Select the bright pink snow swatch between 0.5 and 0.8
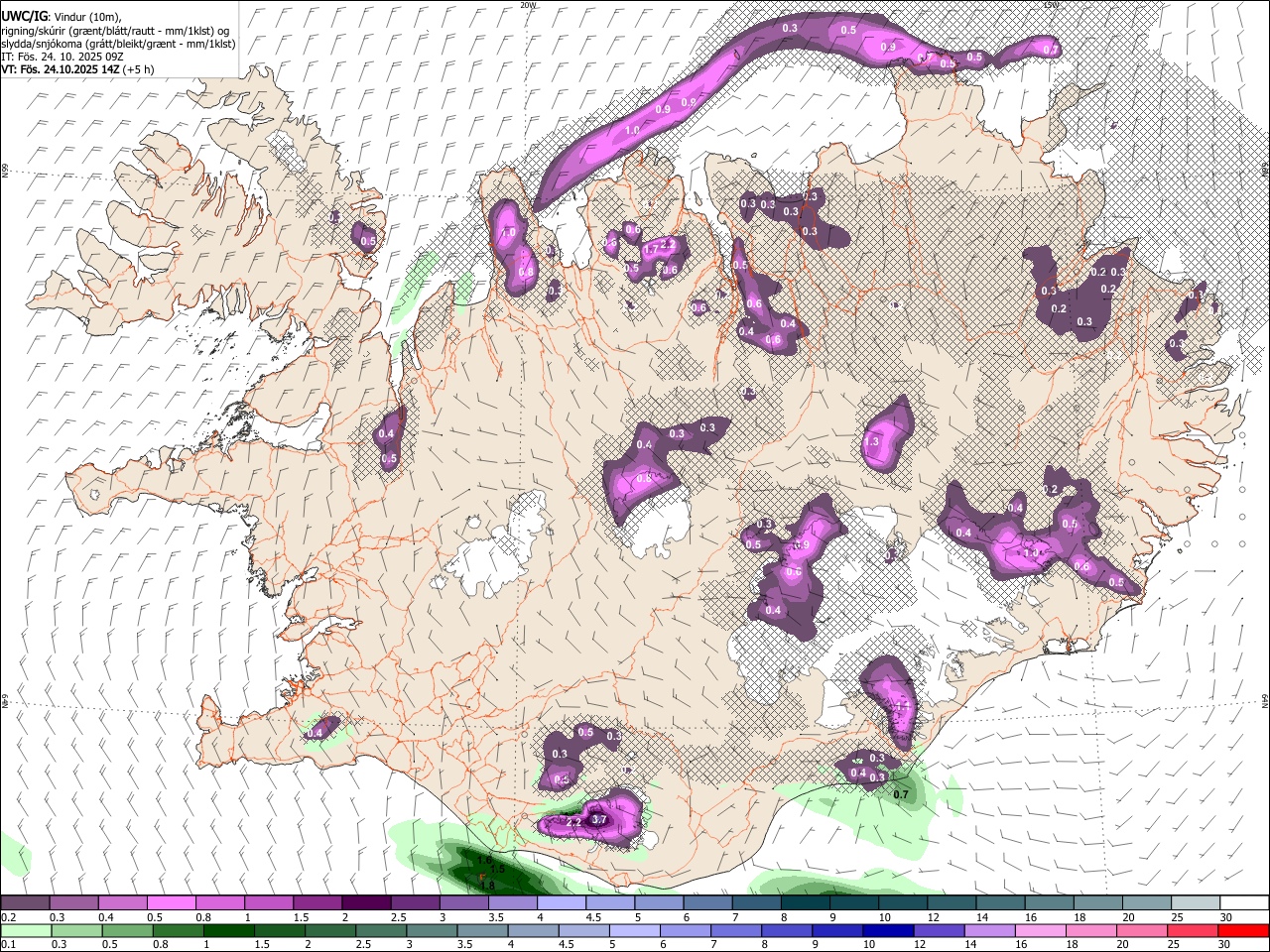This screenshot has width=1270, height=952. (171, 903)
